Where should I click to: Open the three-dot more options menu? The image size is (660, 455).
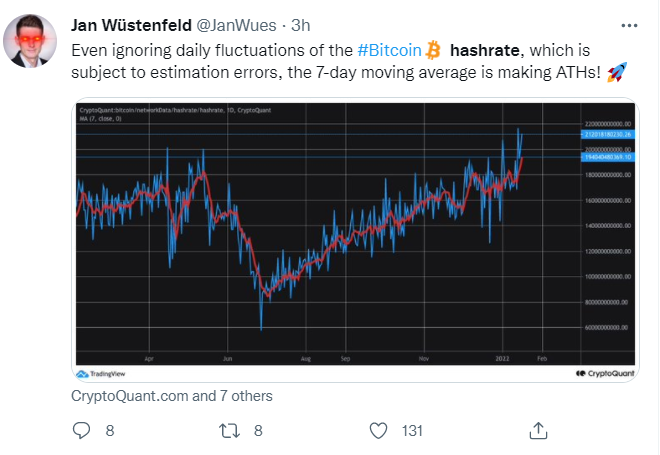click(629, 26)
